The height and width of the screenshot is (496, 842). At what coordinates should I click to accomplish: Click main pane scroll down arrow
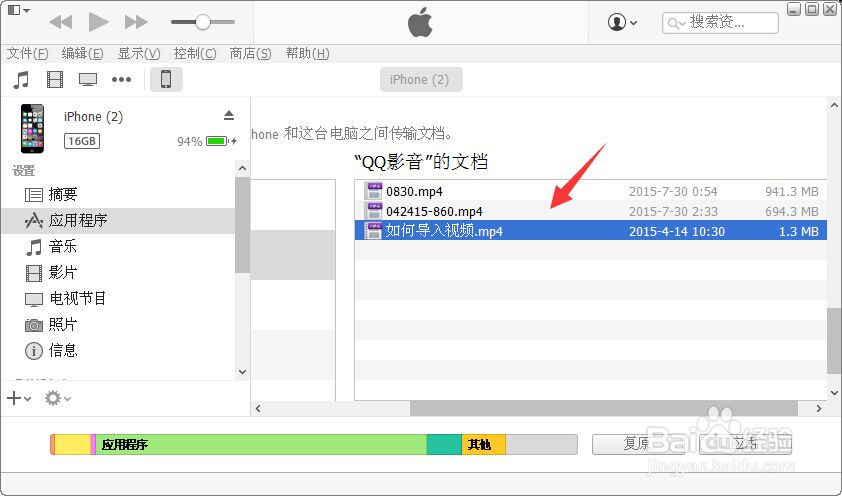[x=834, y=392]
